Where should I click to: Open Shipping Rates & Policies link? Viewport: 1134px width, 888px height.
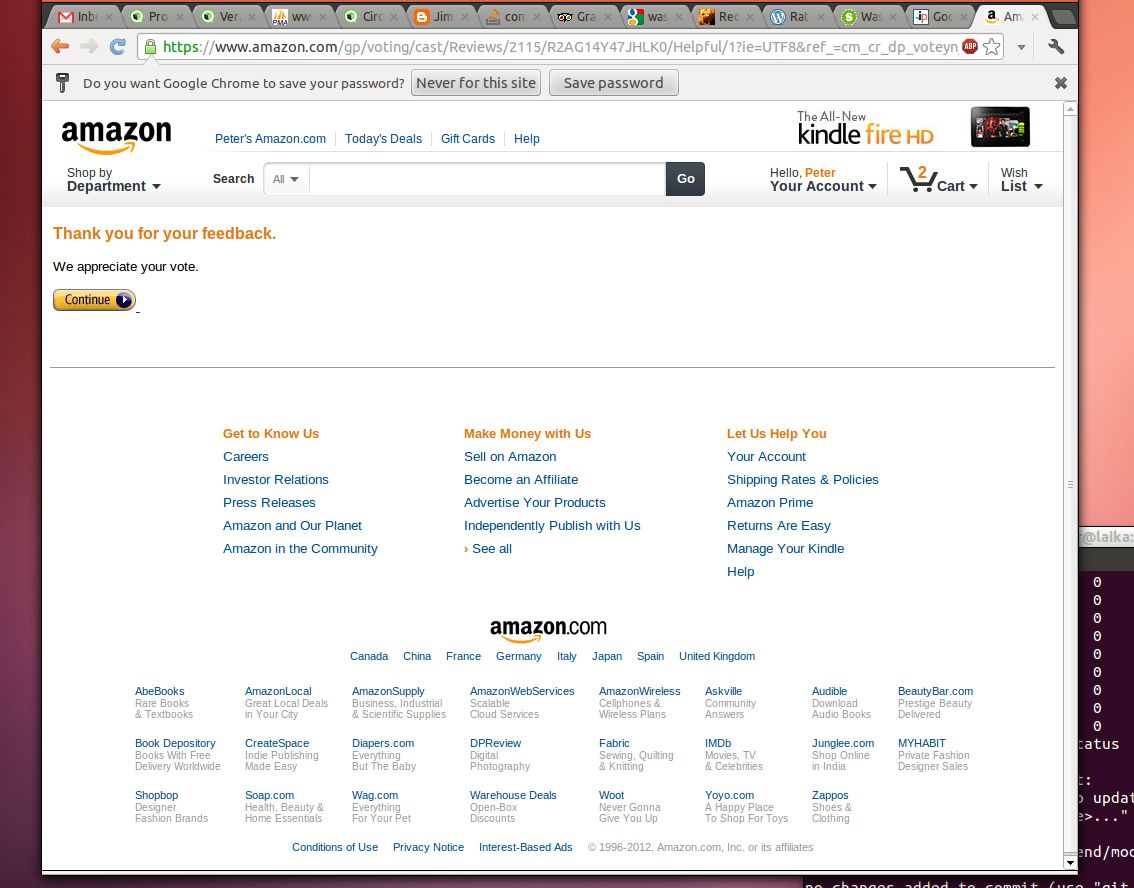pyautogui.click(x=803, y=479)
